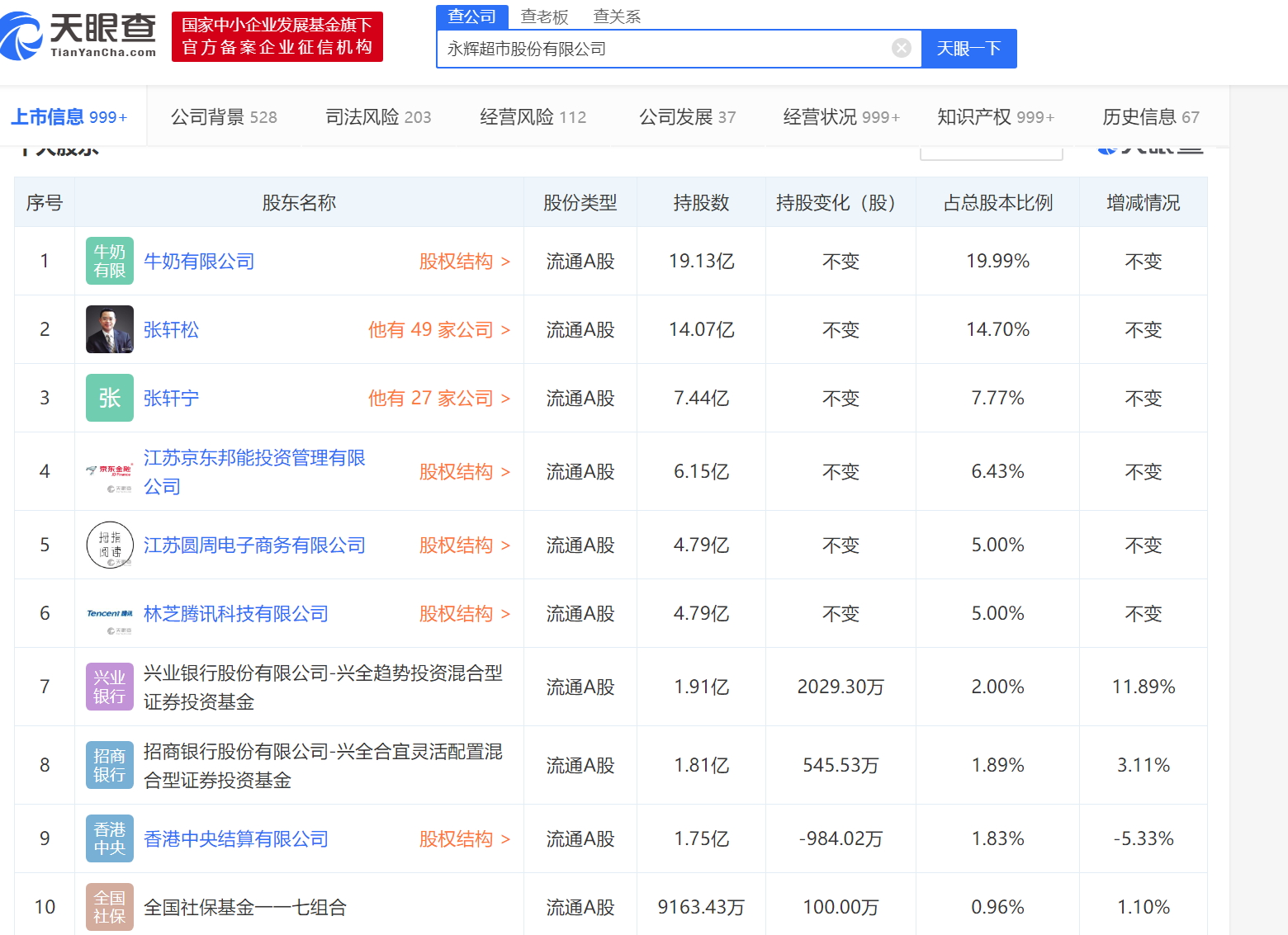The image size is (1288, 935).
Task: Click 占总股本比例 column header
Action: [x=998, y=203]
